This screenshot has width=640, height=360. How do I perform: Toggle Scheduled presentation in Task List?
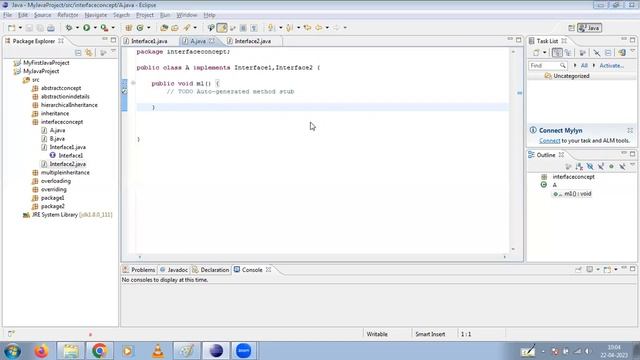(568, 53)
